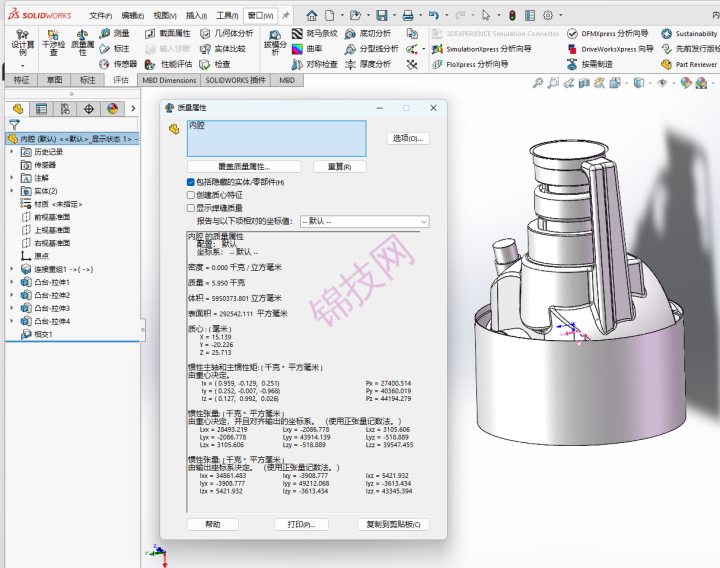This screenshot has height=568, width=720.
Task: Click the 选项 options button
Action: pyautogui.click(x=408, y=138)
